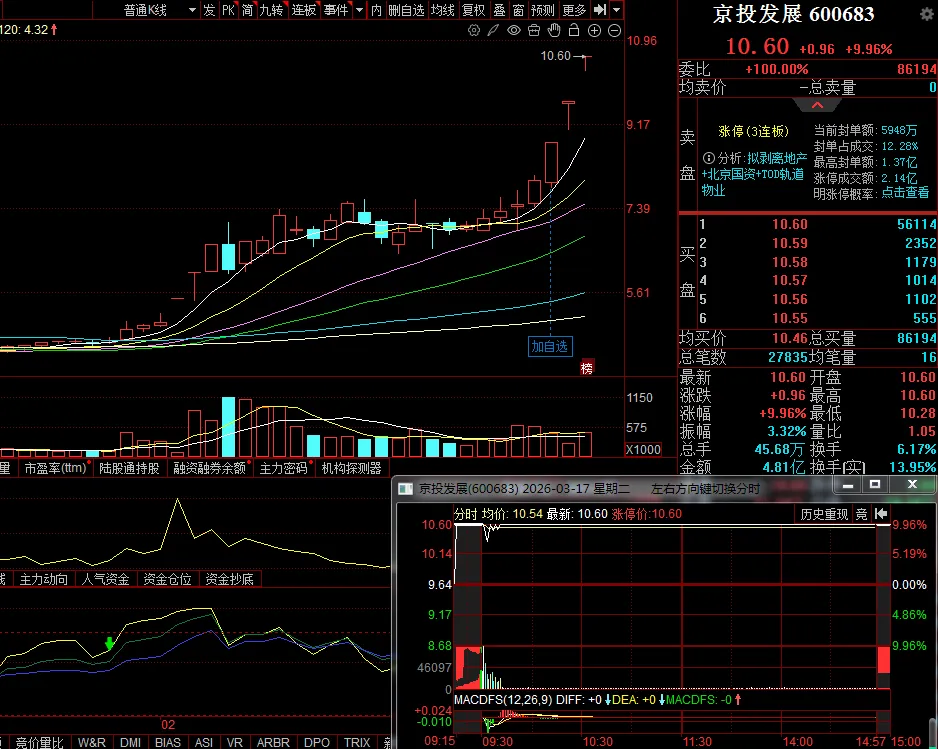Open the 事件 events button
938x749 pixels.
pyautogui.click(x=336, y=10)
